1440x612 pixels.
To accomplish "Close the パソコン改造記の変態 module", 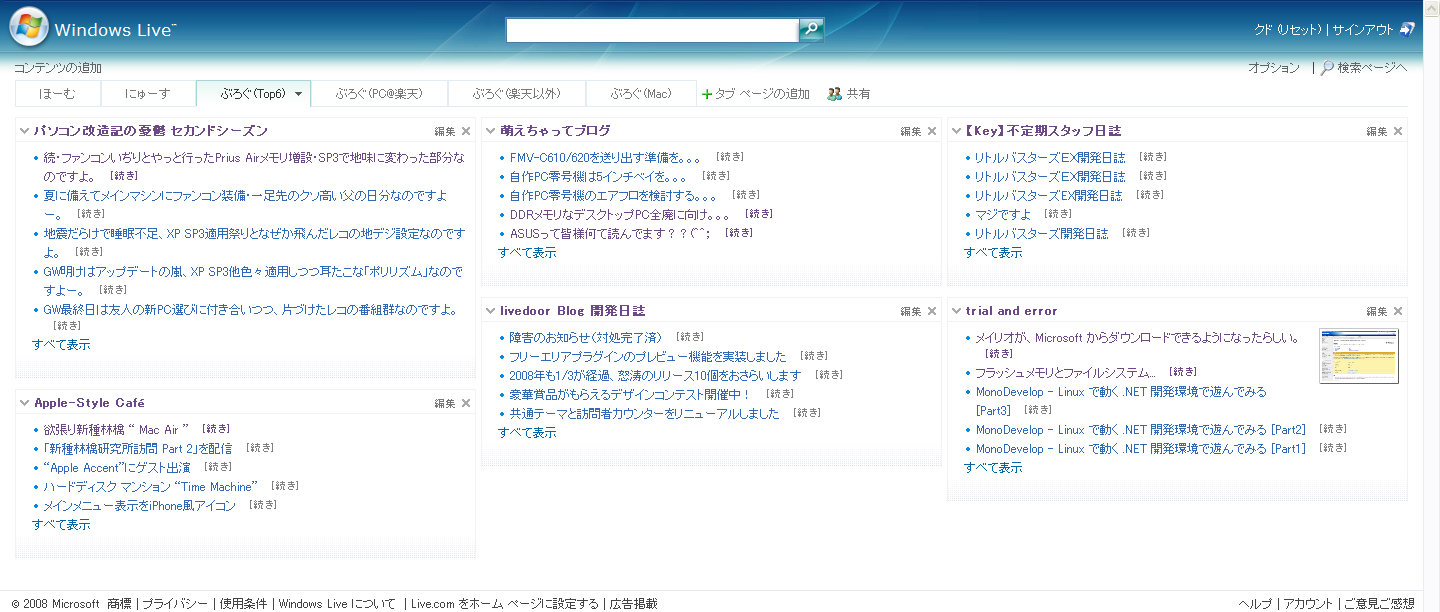I will coord(466,131).
